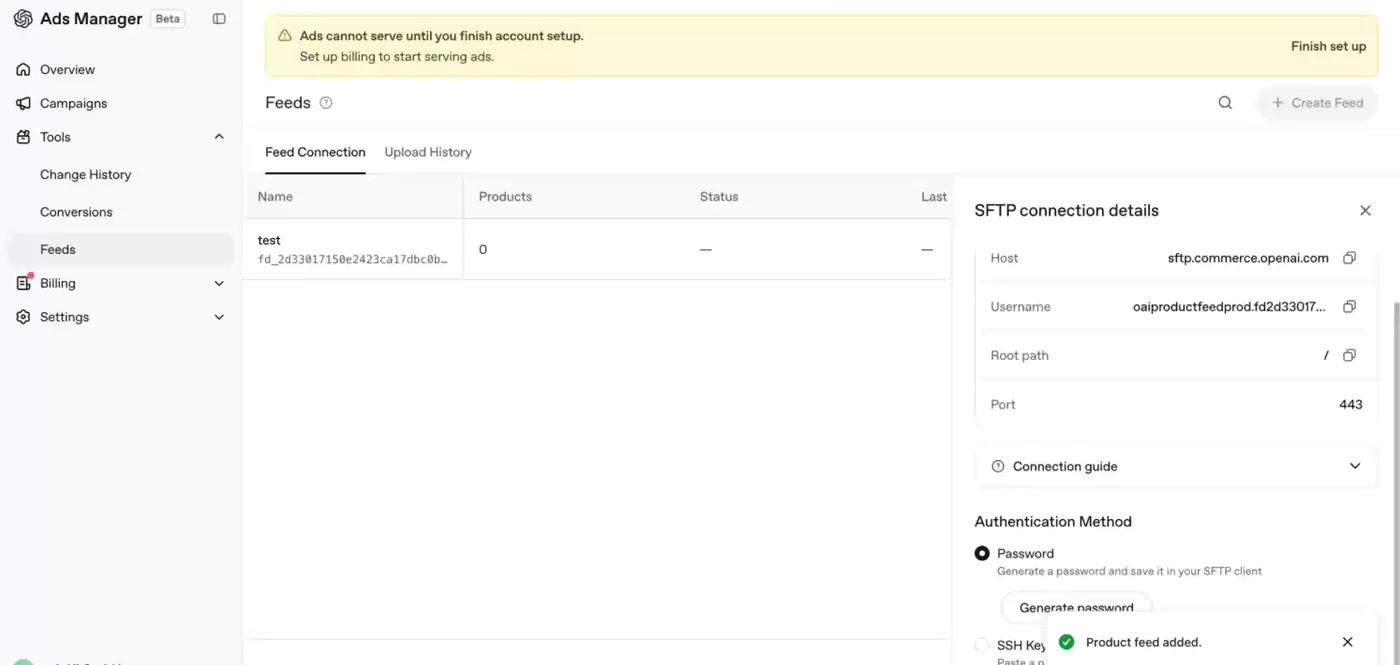Click the Settings gear icon
Image resolution: width=1400 pixels, height=665 pixels.
(x=23, y=317)
